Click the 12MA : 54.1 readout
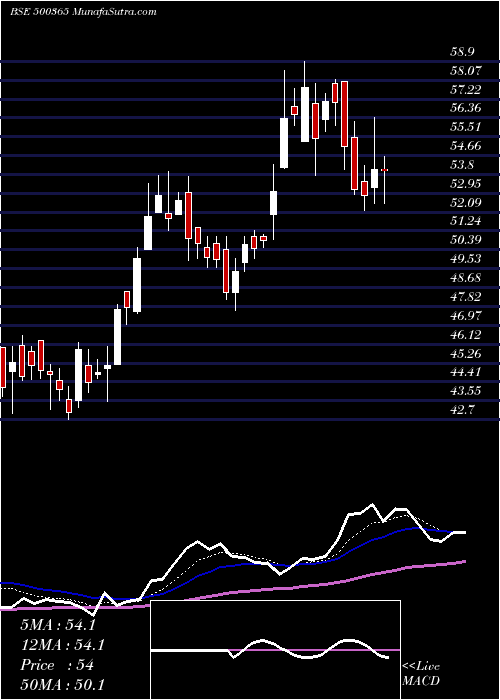 coord(62,645)
